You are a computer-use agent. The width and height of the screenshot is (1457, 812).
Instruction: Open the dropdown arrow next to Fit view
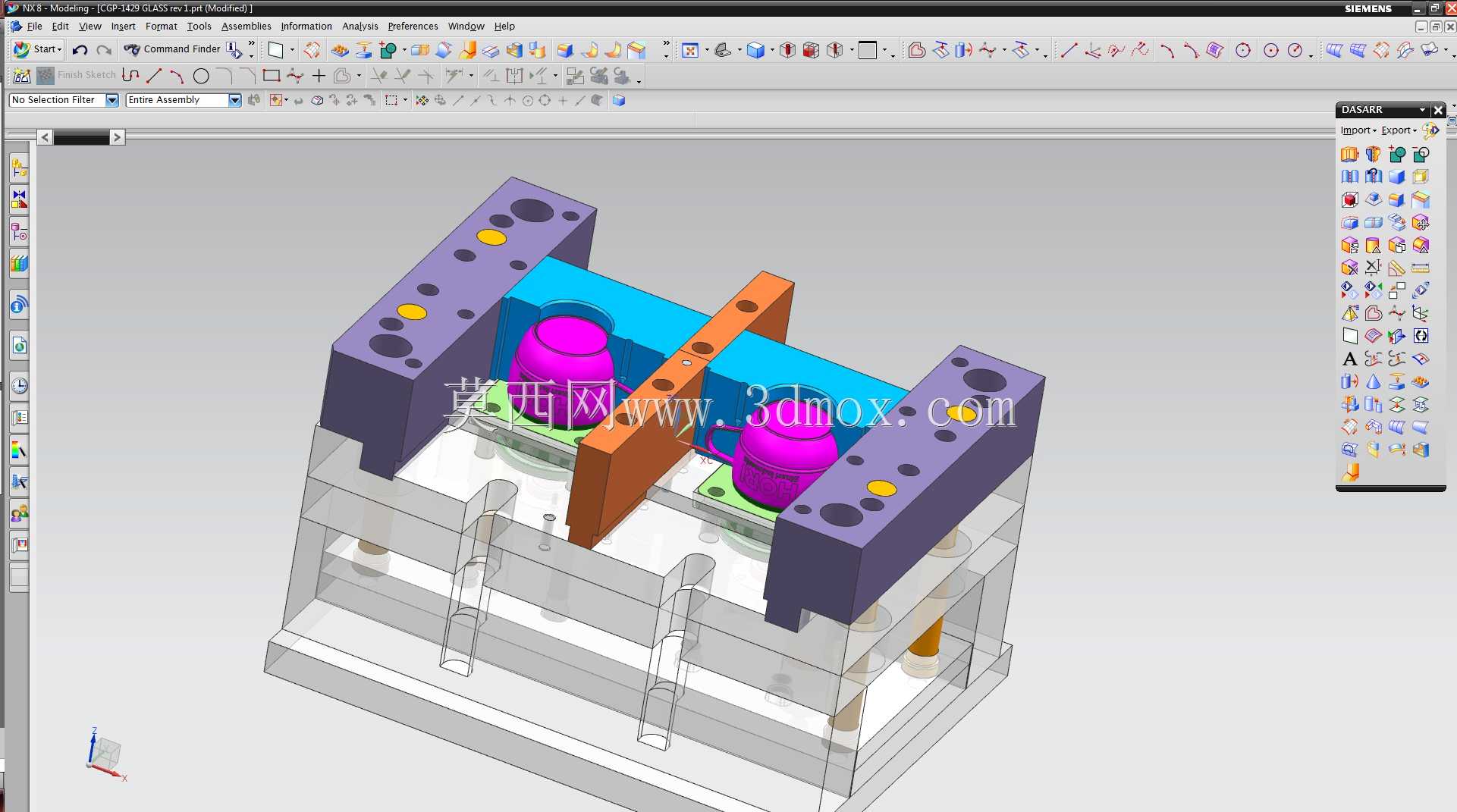[x=706, y=51]
